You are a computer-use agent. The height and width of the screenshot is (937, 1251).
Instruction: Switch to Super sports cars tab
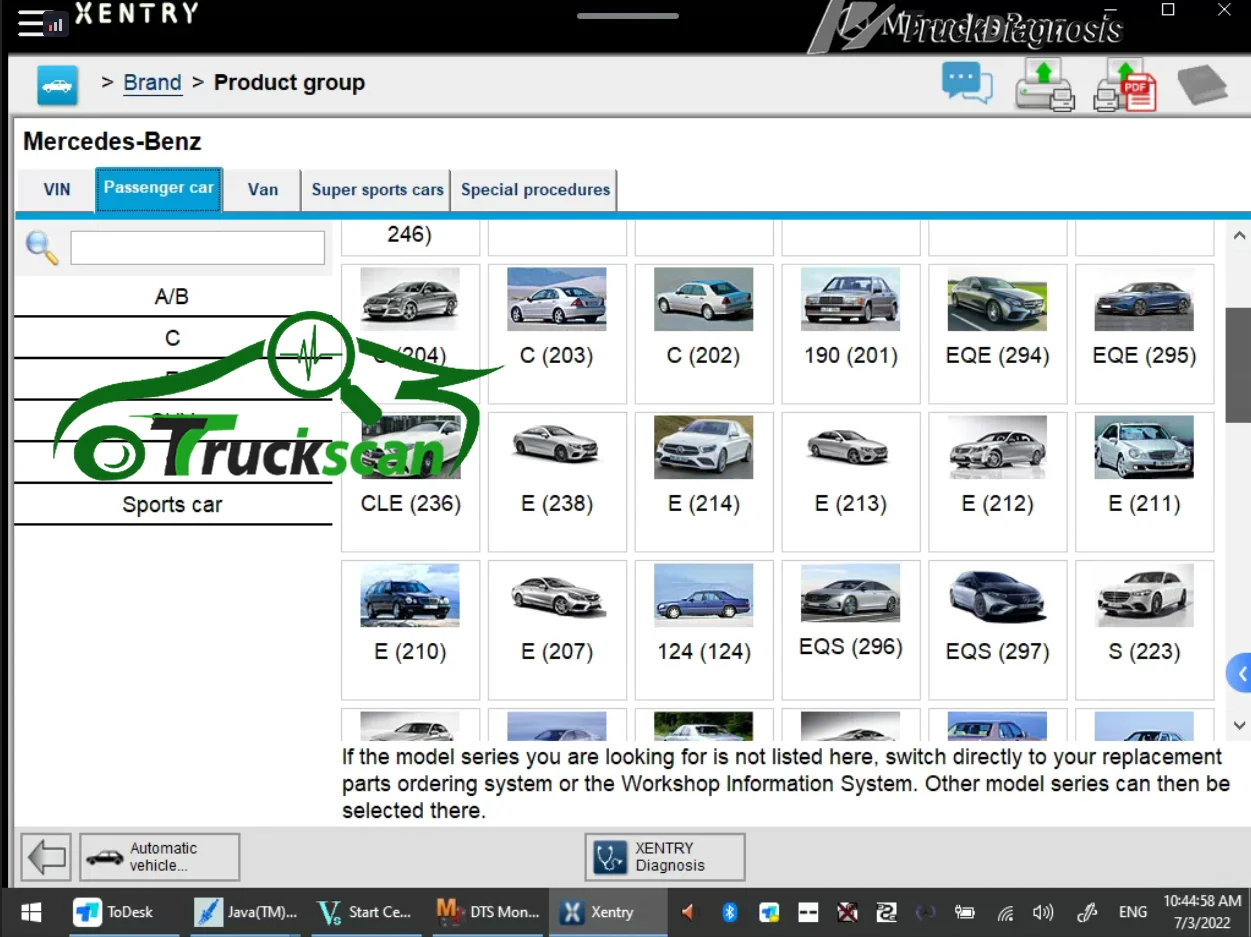click(x=377, y=189)
